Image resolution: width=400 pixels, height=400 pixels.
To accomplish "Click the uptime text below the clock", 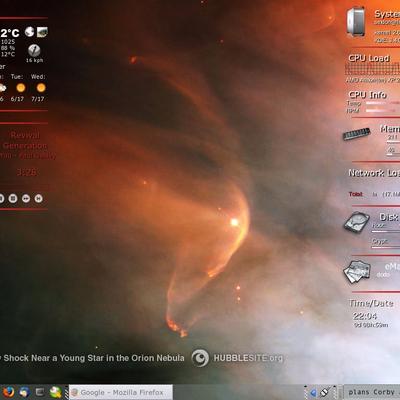I will (x=370, y=325).
